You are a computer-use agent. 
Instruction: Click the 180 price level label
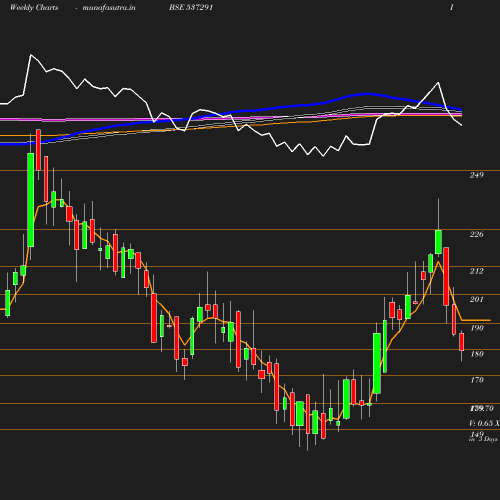(477, 354)
